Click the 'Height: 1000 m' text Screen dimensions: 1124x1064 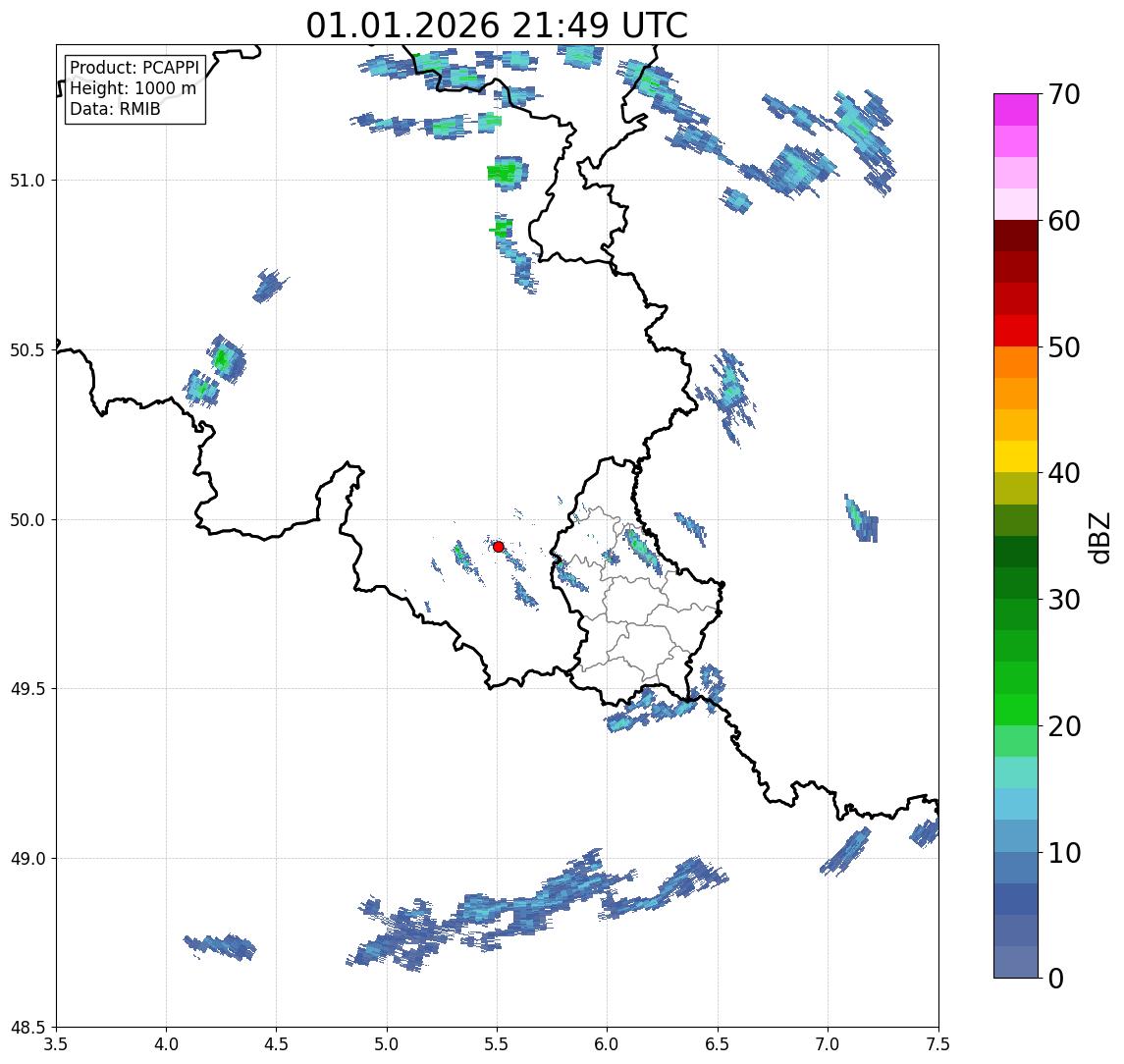click(133, 88)
